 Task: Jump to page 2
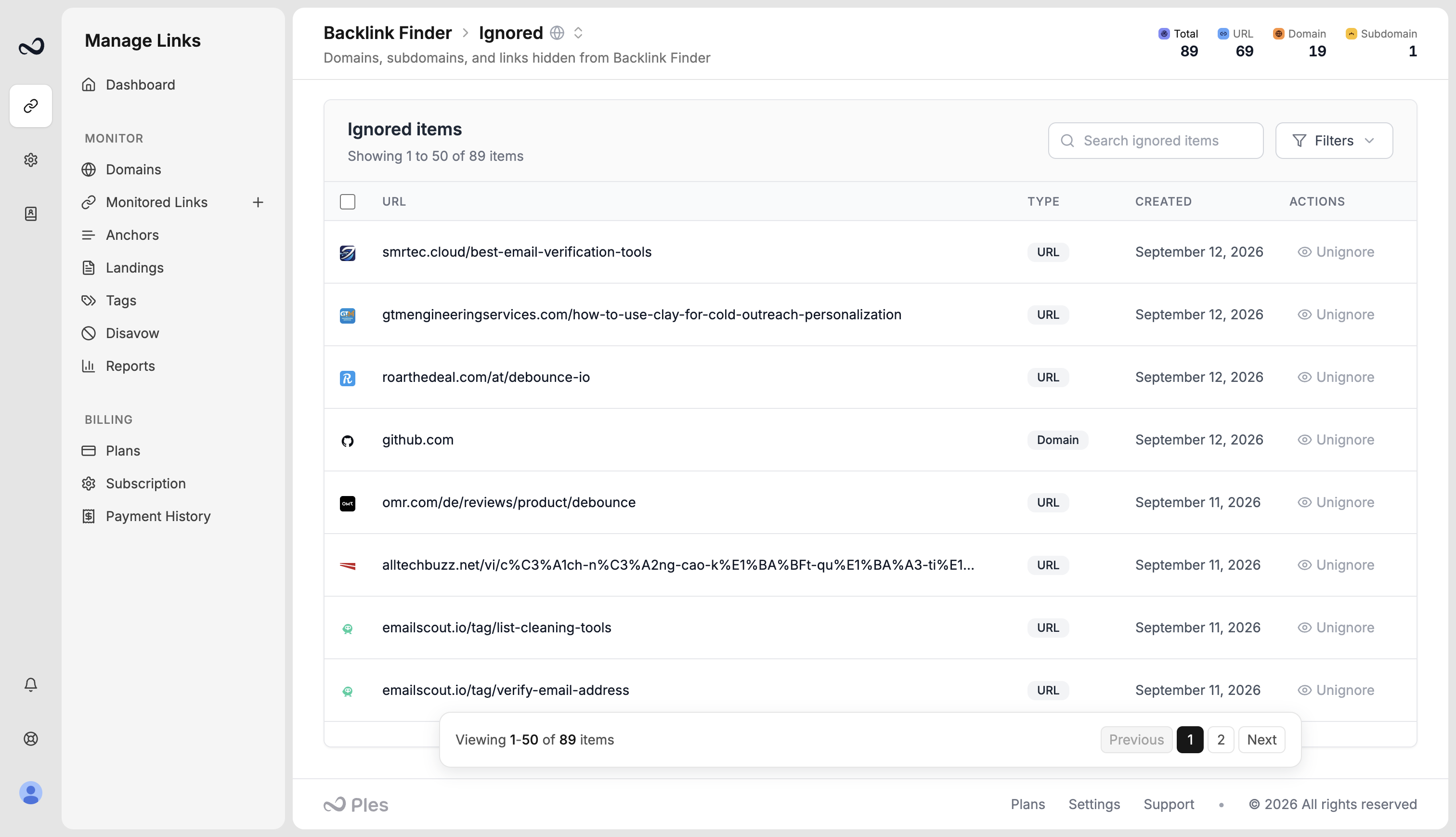pos(1221,740)
